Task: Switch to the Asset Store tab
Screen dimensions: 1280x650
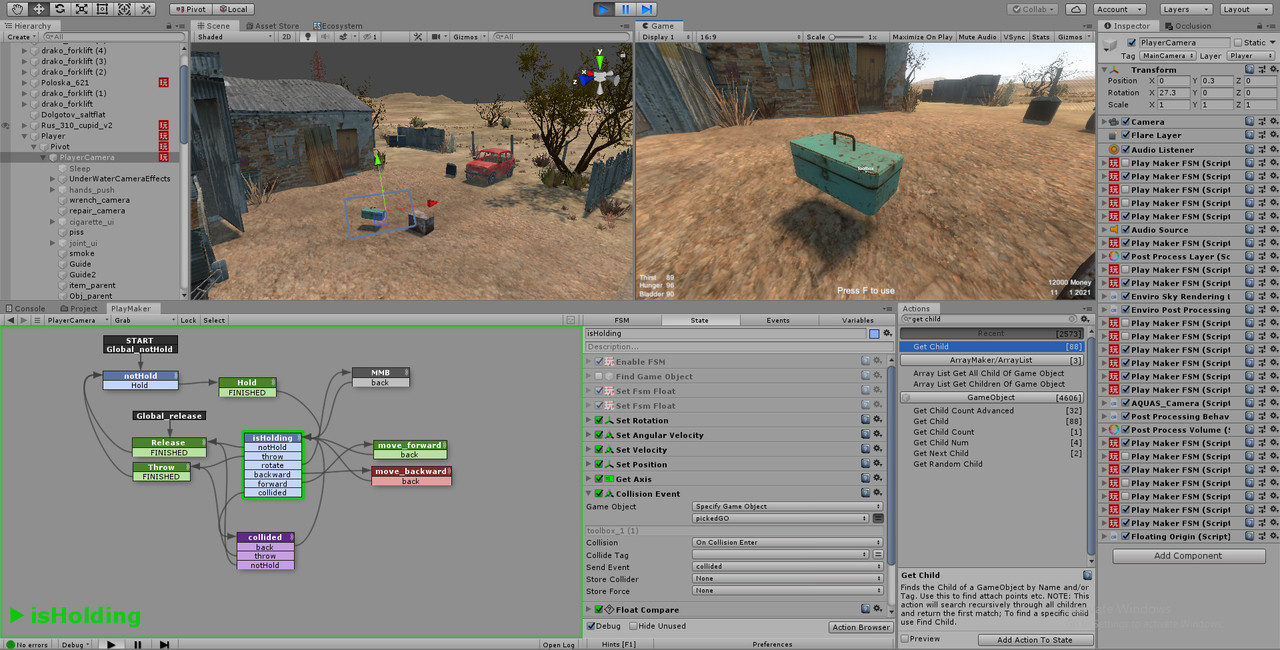Action: (272, 26)
